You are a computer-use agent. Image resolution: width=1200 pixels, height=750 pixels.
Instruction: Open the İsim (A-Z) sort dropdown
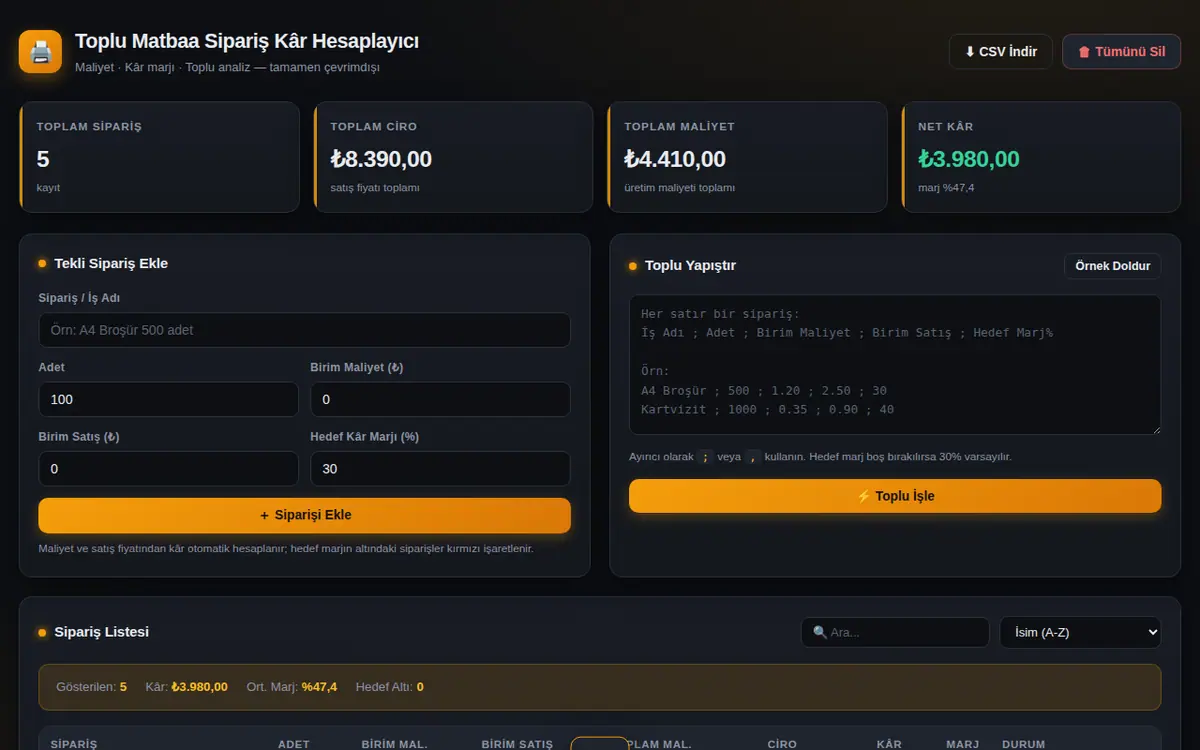pos(1081,632)
